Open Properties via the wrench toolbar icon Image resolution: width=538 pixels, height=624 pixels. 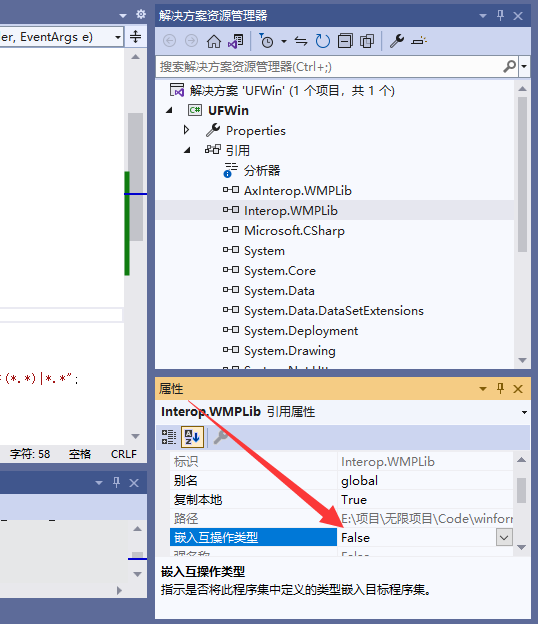point(396,41)
